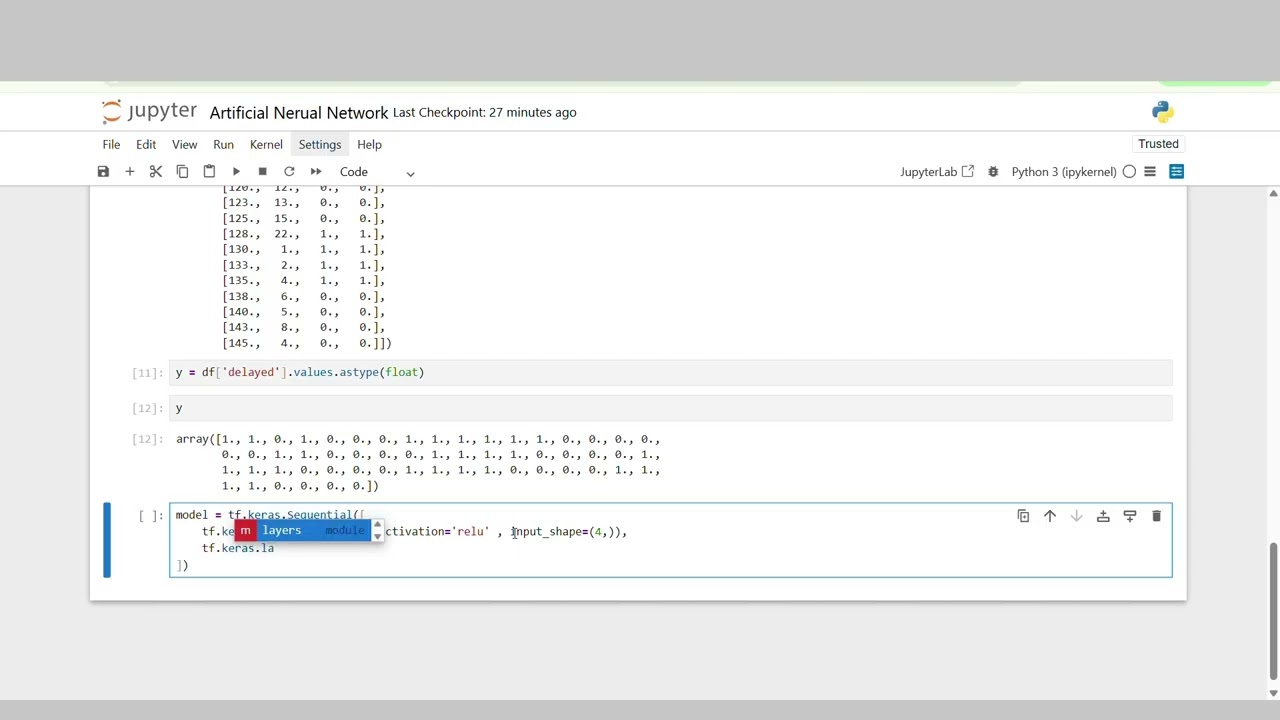The image size is (1280, 720).
Task: Insert a cell below with plus icon
Action: 129,172
